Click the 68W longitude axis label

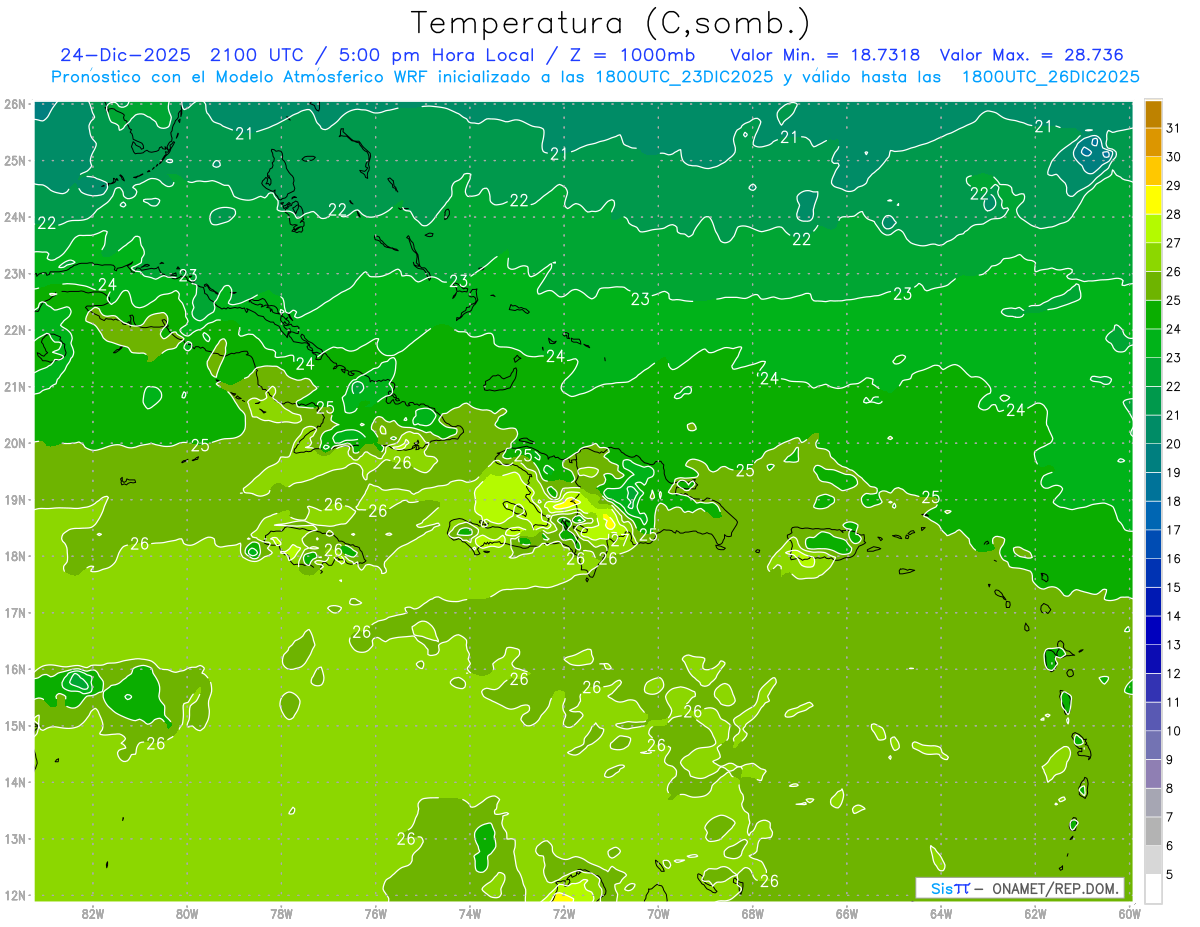click(x=752, y=912)
